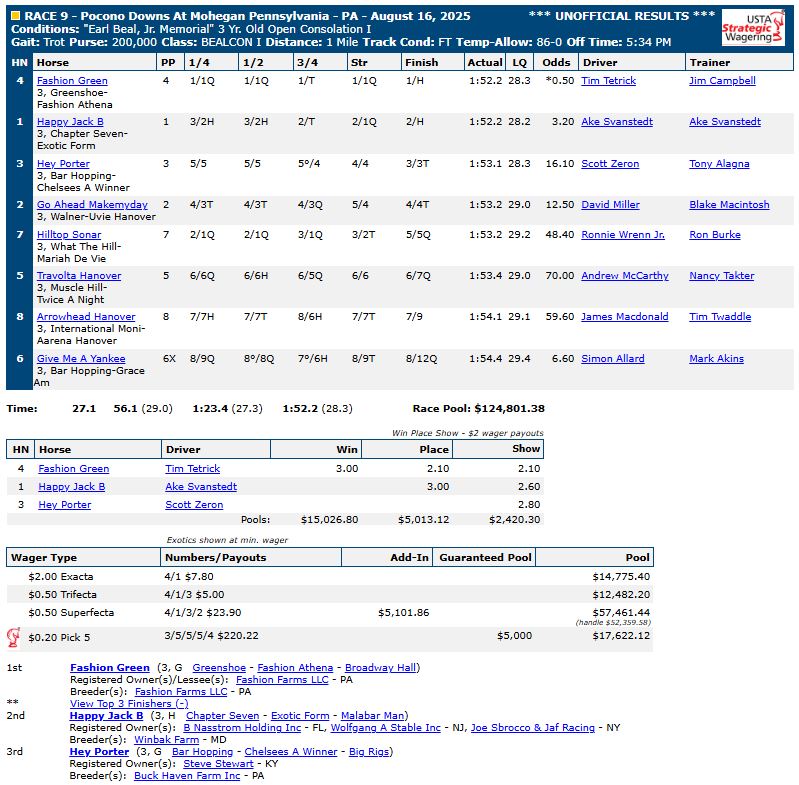Open trainer Nancy Takter's profile

(724, 276)
